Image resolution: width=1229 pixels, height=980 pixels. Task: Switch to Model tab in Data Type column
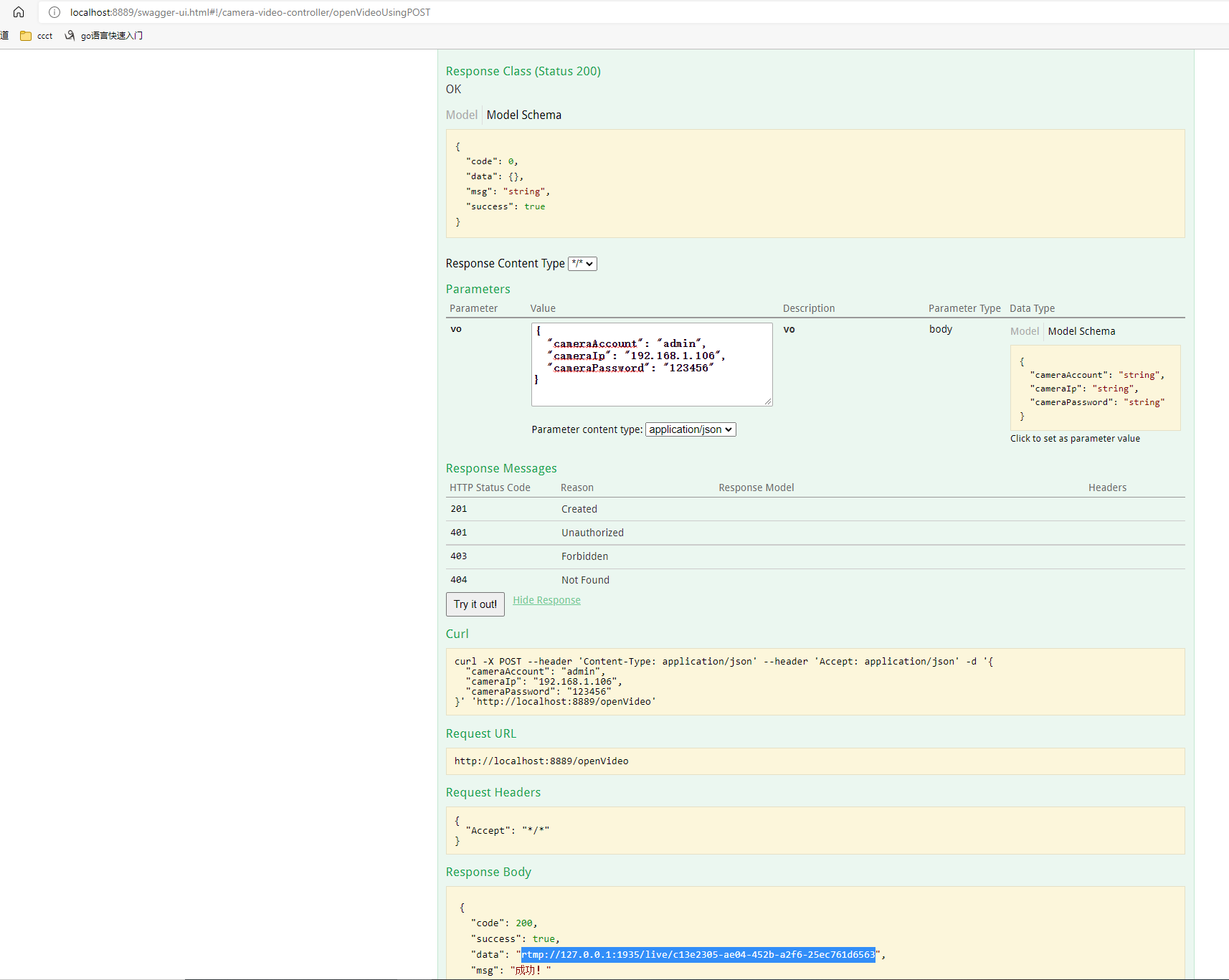1024,331
